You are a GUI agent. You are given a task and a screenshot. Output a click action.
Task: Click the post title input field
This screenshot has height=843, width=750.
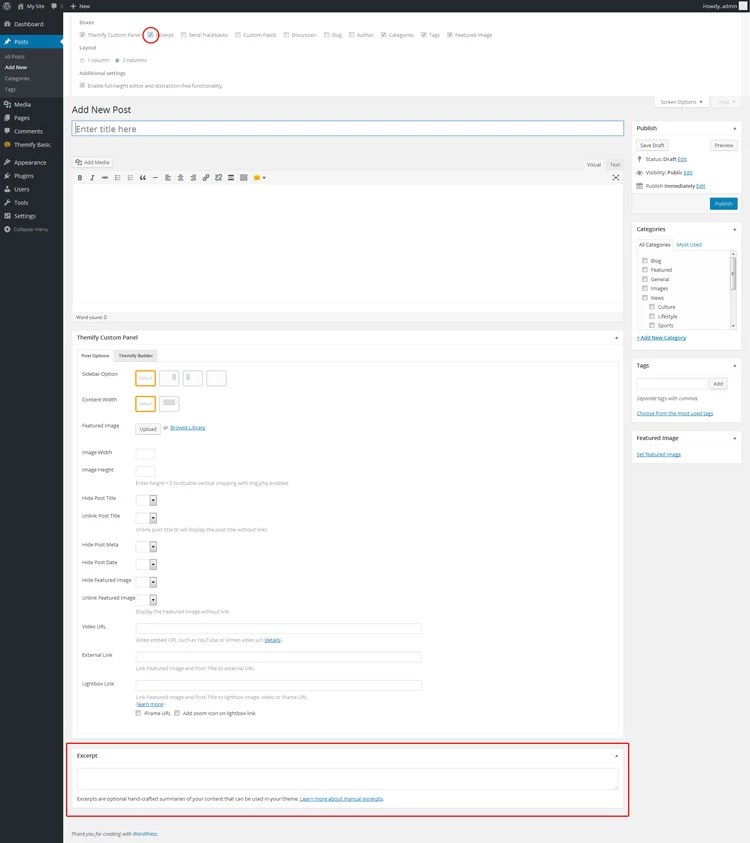tap(348, 128)
